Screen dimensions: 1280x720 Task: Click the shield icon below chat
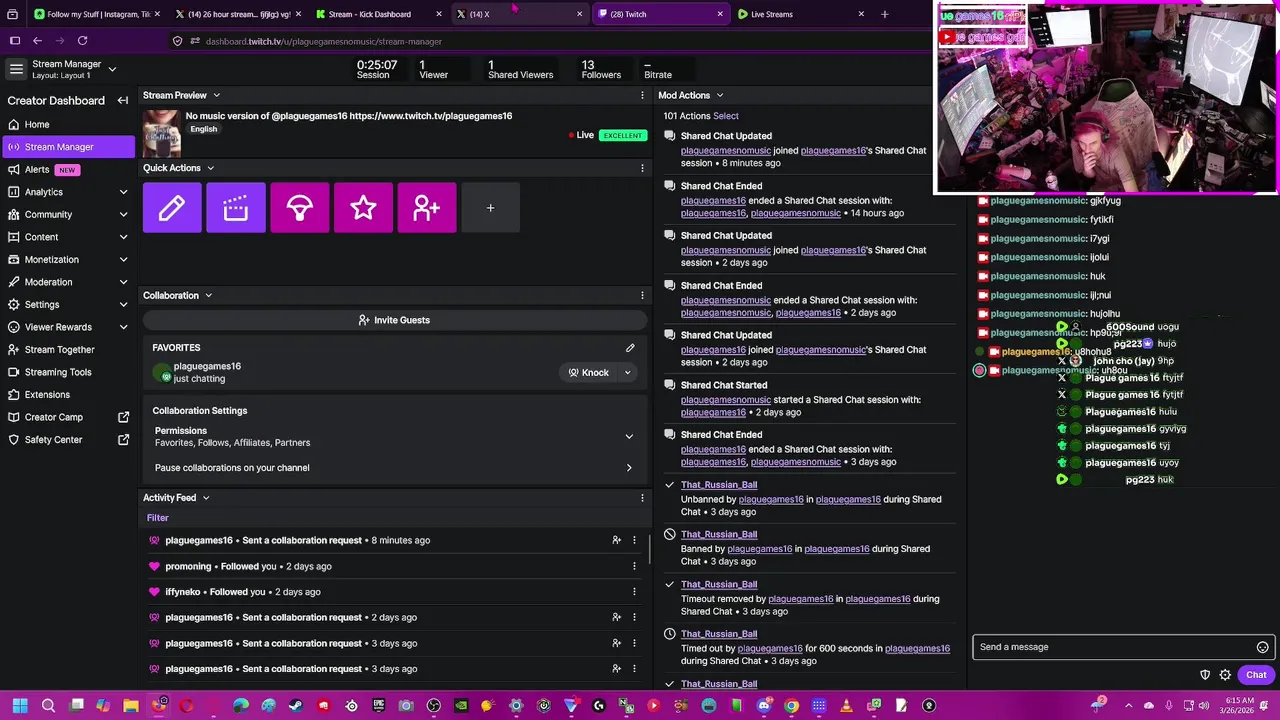(x=1205, y=675)
